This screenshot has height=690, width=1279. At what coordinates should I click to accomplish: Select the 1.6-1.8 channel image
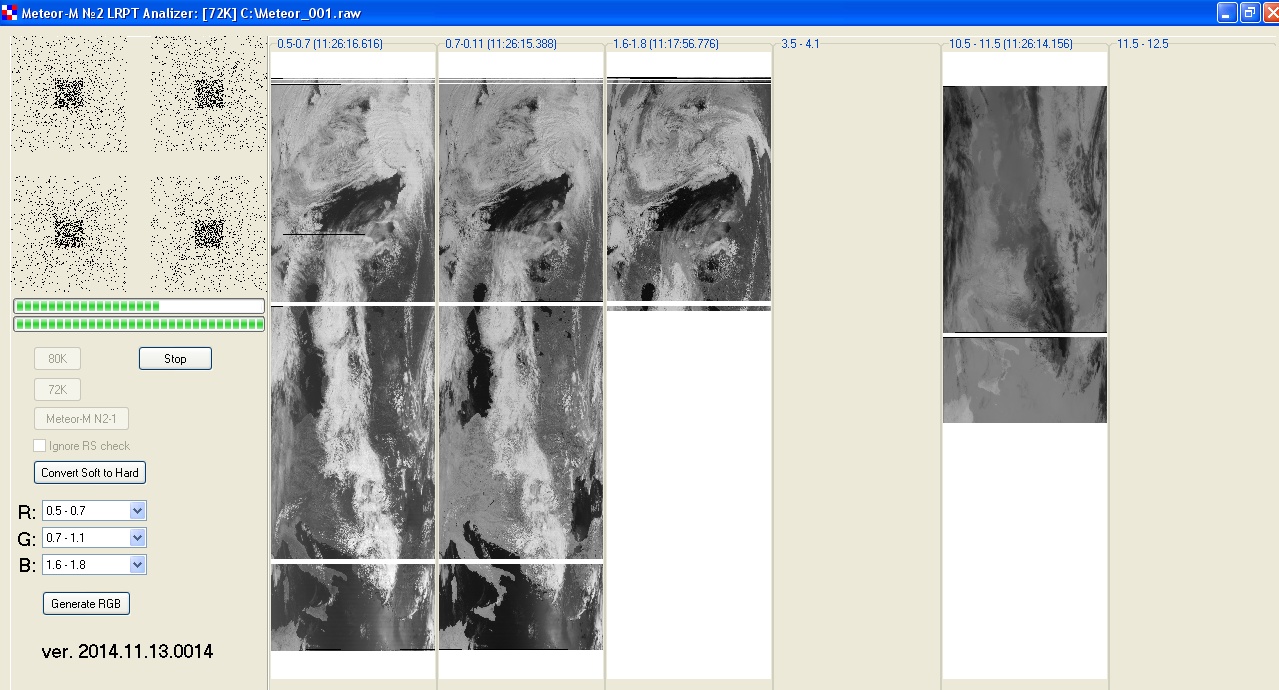(x=689, y=365)
